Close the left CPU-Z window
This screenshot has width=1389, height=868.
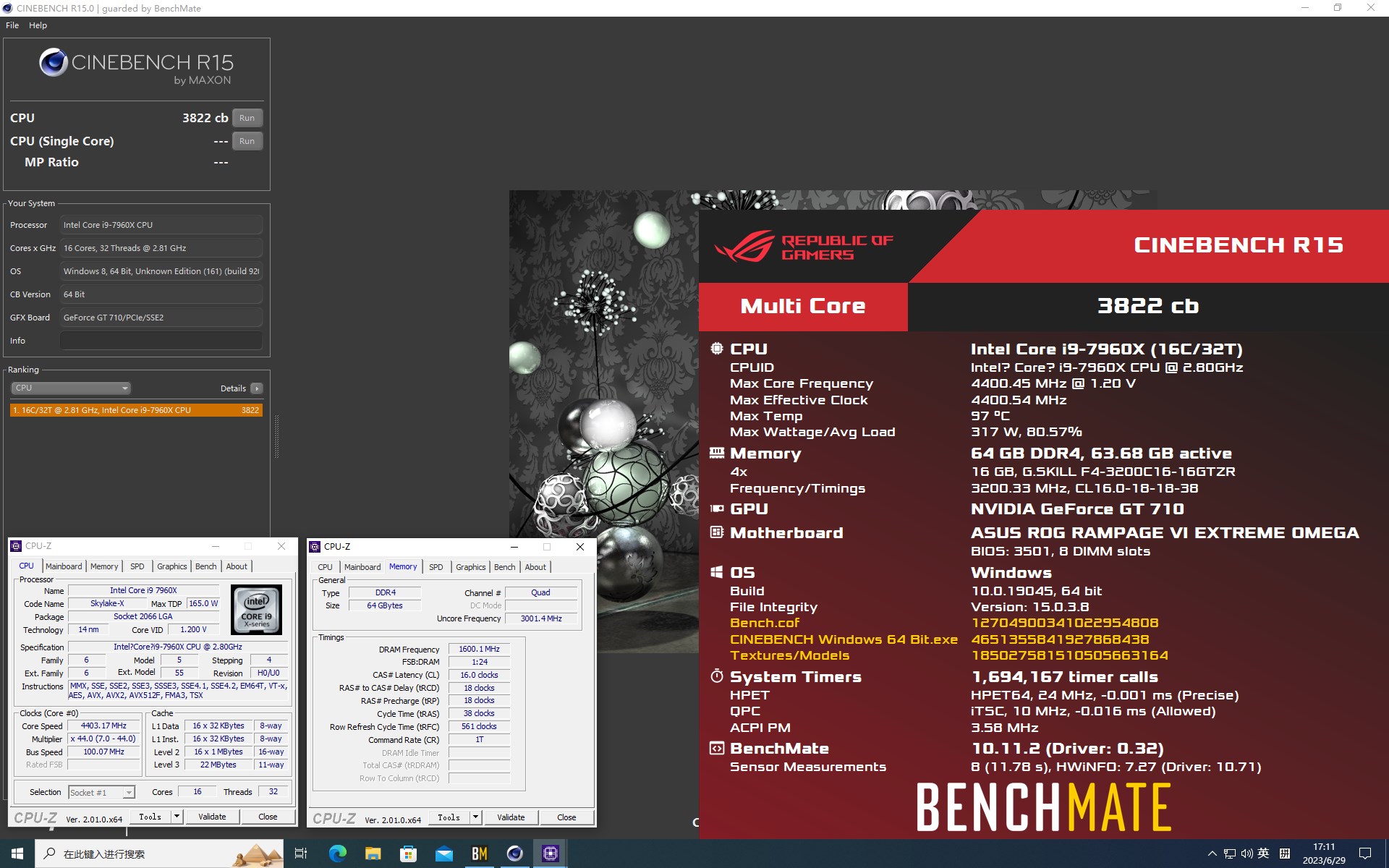pos(281,546)
